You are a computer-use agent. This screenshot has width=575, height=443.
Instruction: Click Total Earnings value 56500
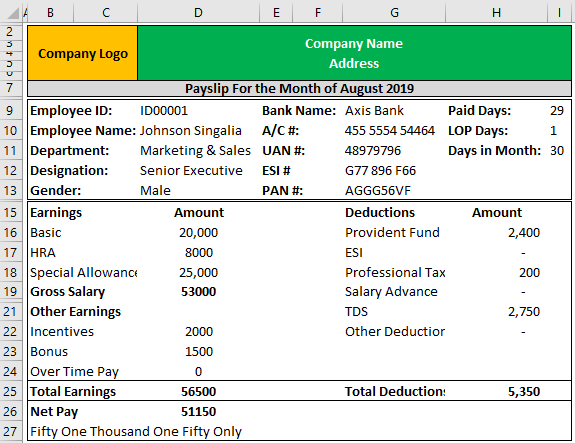(198, 392)
